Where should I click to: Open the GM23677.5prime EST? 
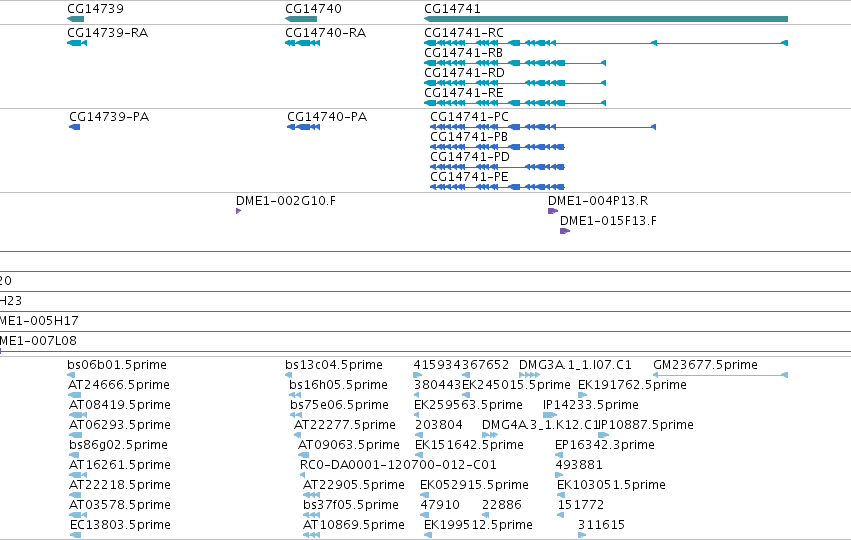tap(706, 365)
